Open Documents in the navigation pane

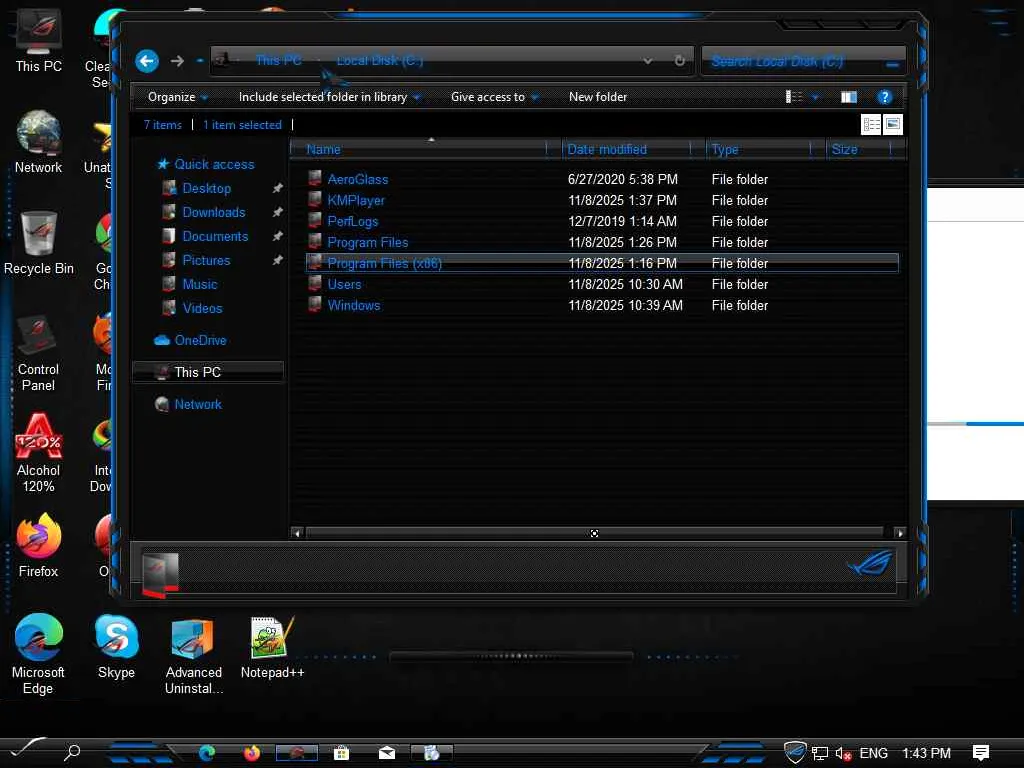point(215,236)
